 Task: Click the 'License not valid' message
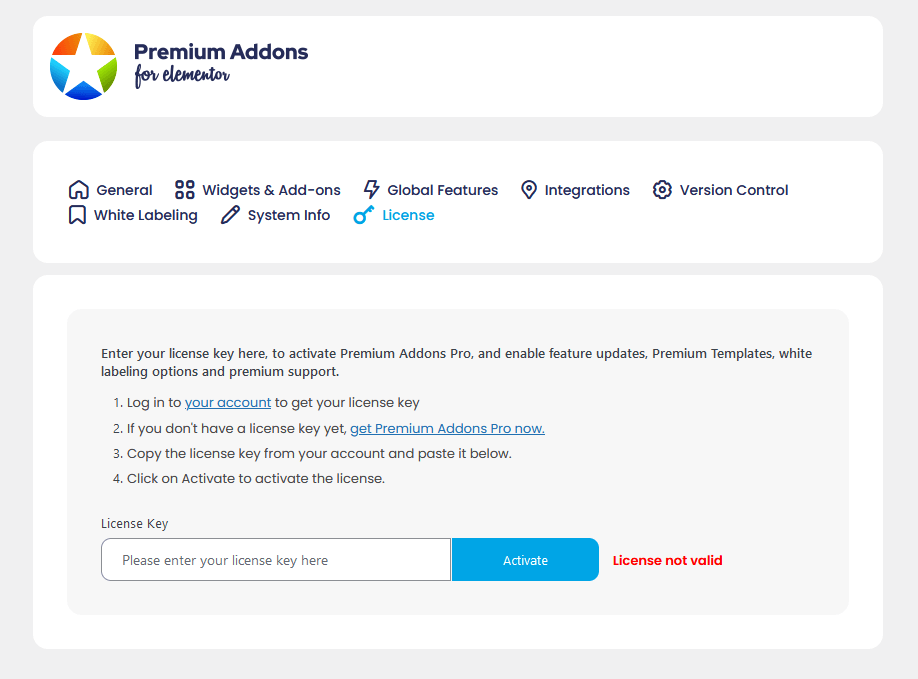pyautogui.click(x=667, y=560)
